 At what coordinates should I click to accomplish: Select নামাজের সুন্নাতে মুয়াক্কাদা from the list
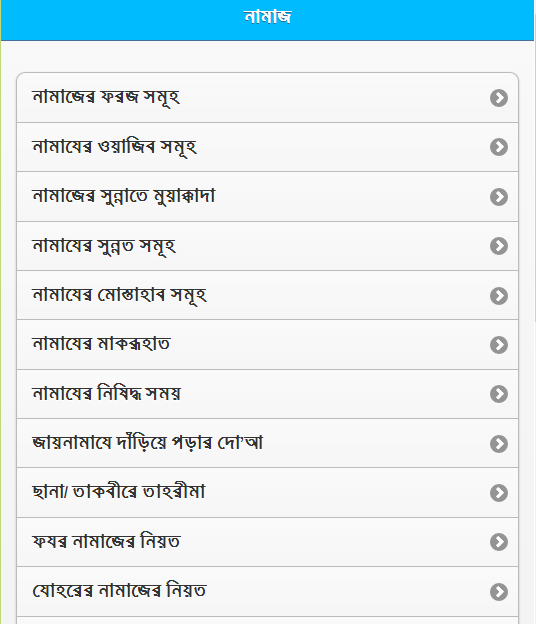click(x=267, y=197)
